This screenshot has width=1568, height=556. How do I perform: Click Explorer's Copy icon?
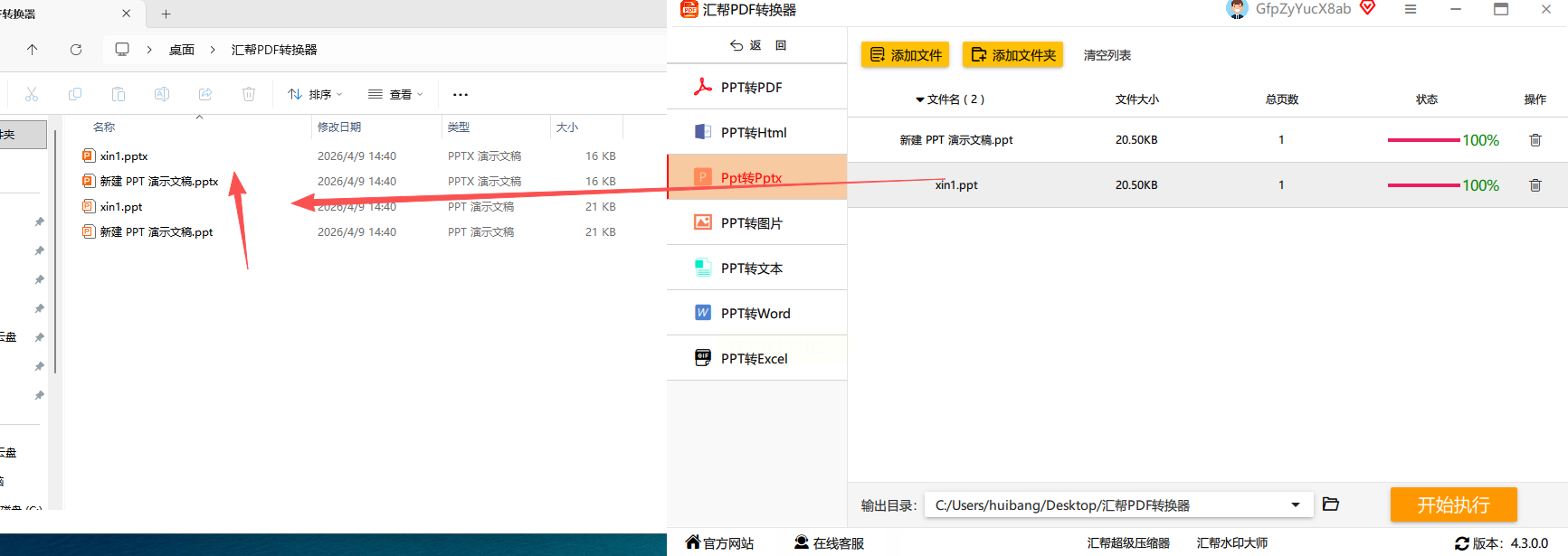click(75, 94)
